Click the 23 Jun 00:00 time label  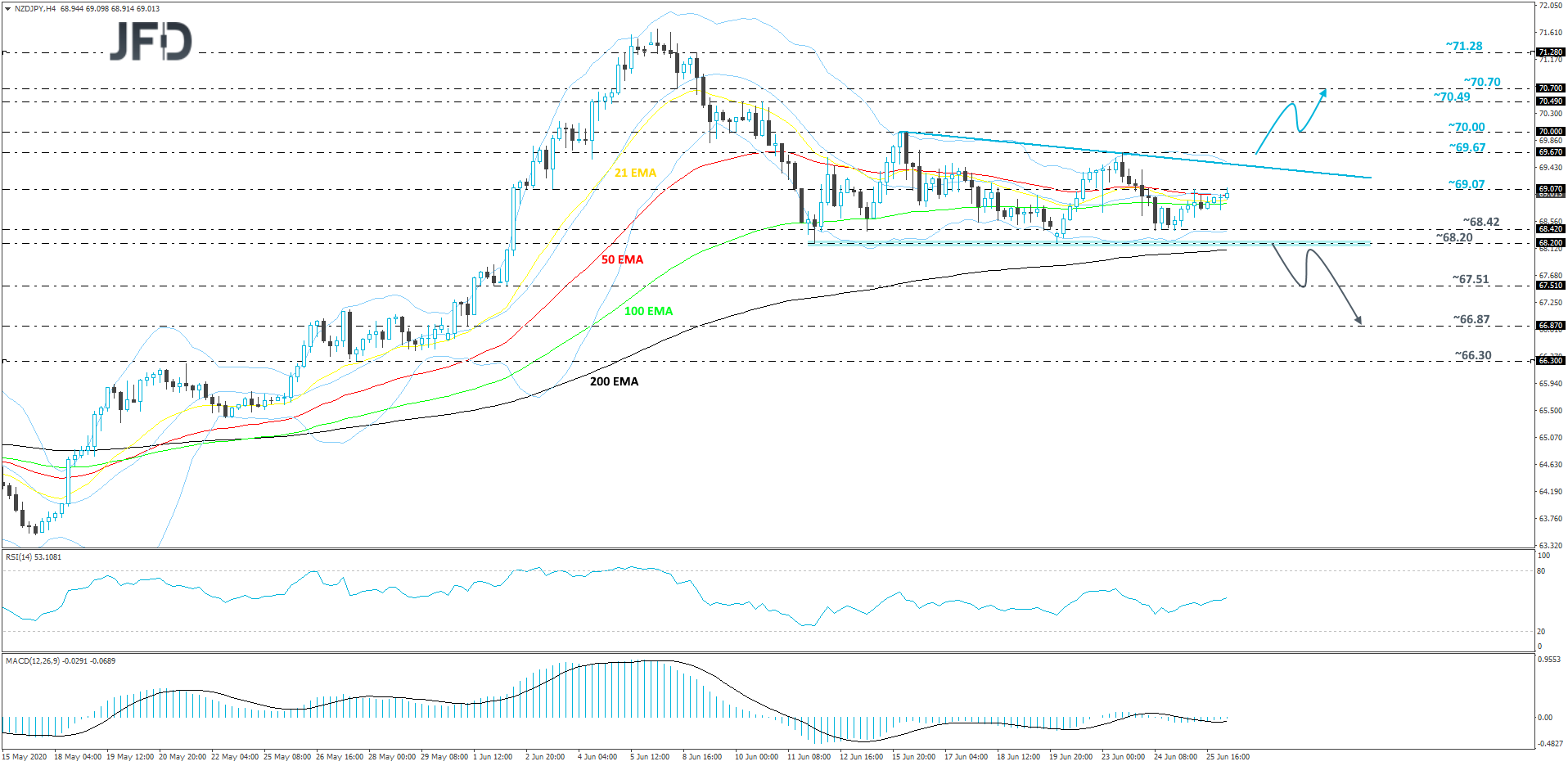pos(1124,757)
